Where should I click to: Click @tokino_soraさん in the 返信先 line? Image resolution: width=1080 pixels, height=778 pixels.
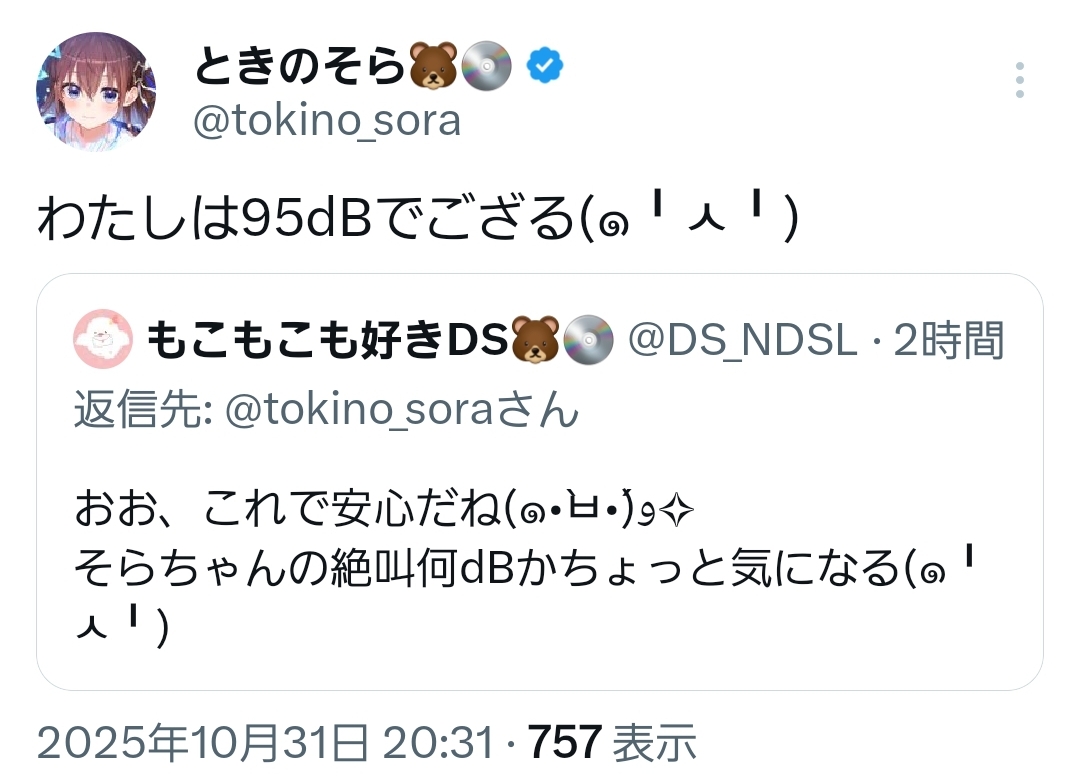click(402, 410)
